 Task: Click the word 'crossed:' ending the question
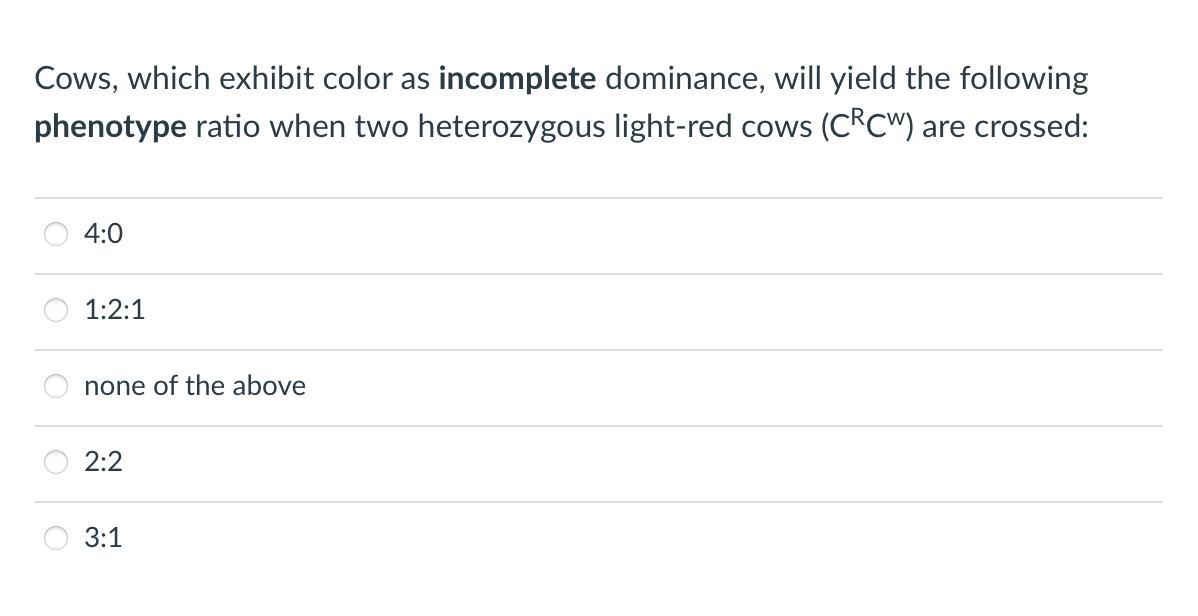[x=1036, y=128]
